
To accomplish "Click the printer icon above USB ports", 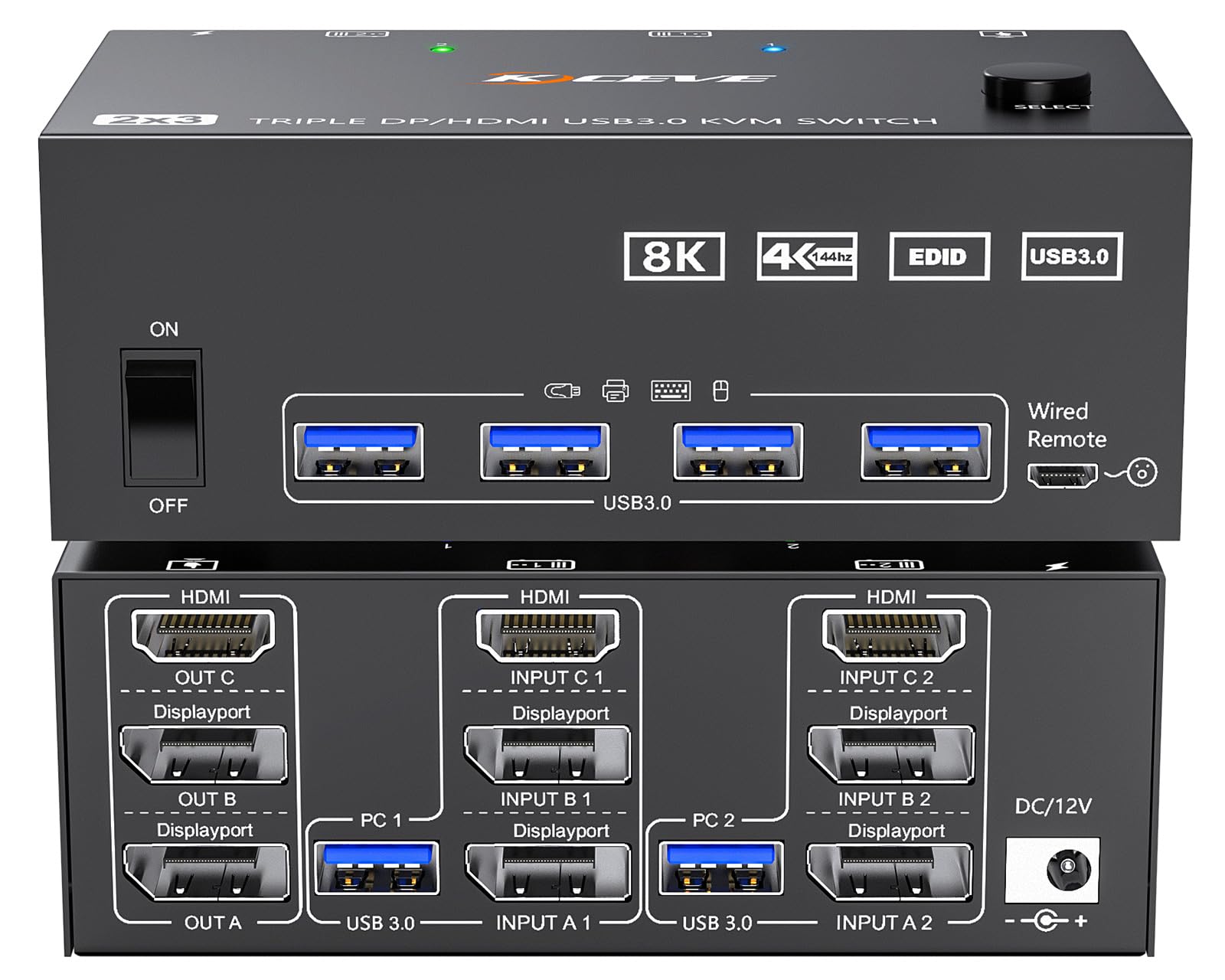I will 616,390.
